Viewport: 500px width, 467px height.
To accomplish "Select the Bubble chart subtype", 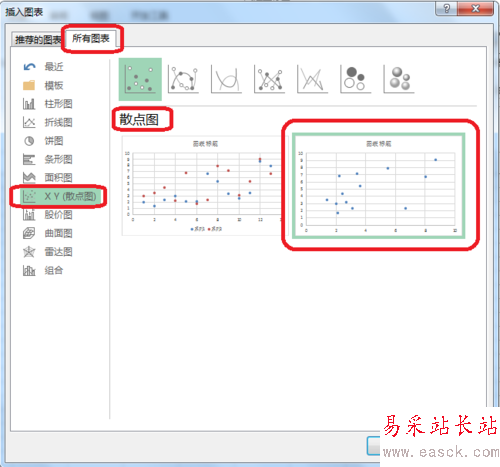I will (355, 79).
